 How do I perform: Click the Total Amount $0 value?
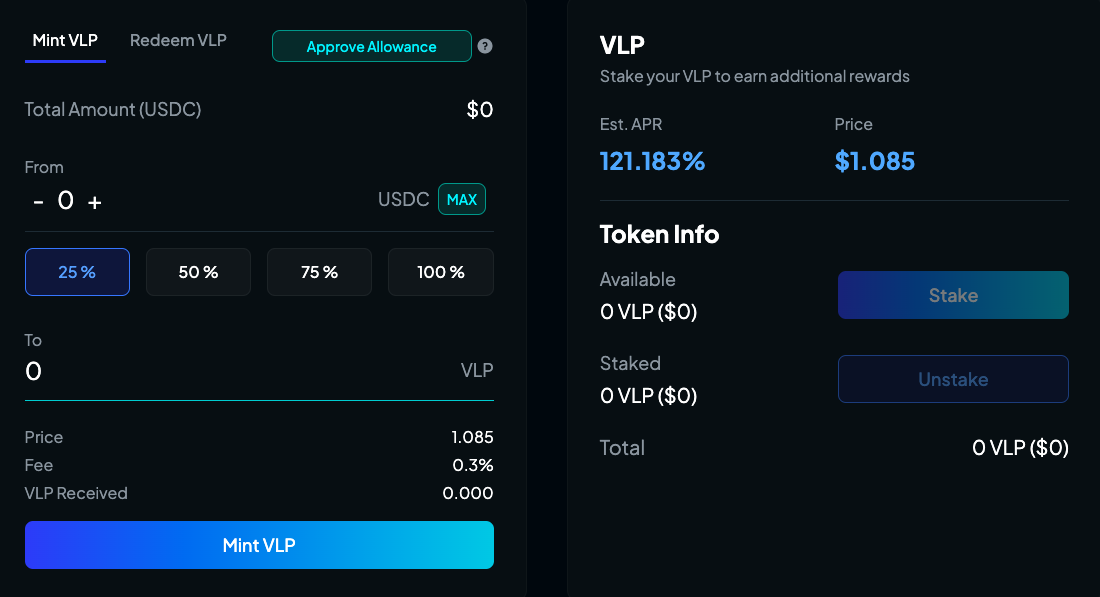pos(479,110)
